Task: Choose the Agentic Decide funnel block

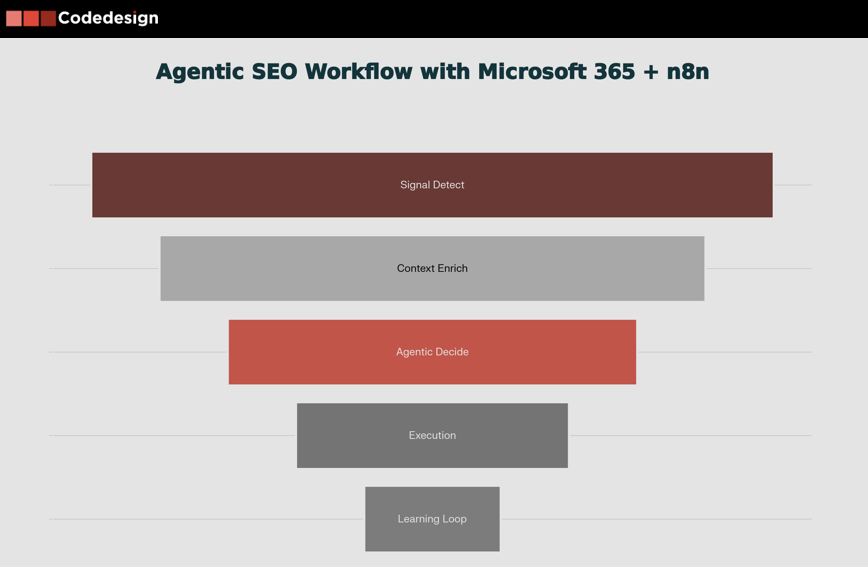Action: point(432,352)
